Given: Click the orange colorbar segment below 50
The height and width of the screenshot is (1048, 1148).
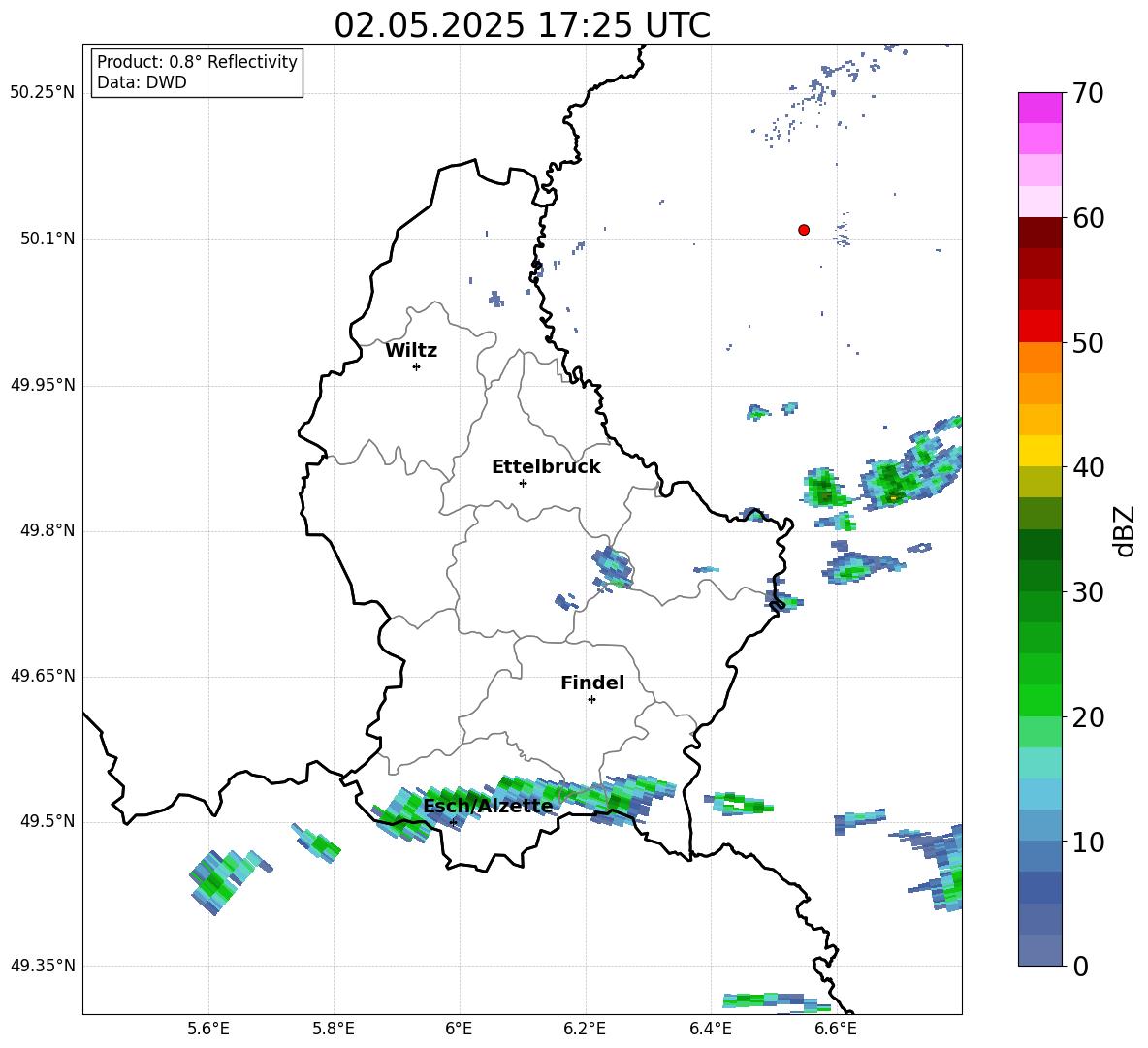Looking at the screenshot, I should 1040,358.
